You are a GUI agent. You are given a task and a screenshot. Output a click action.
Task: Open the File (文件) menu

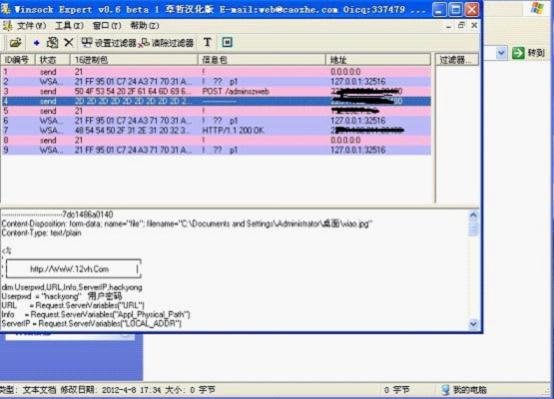tap(31, 25)
